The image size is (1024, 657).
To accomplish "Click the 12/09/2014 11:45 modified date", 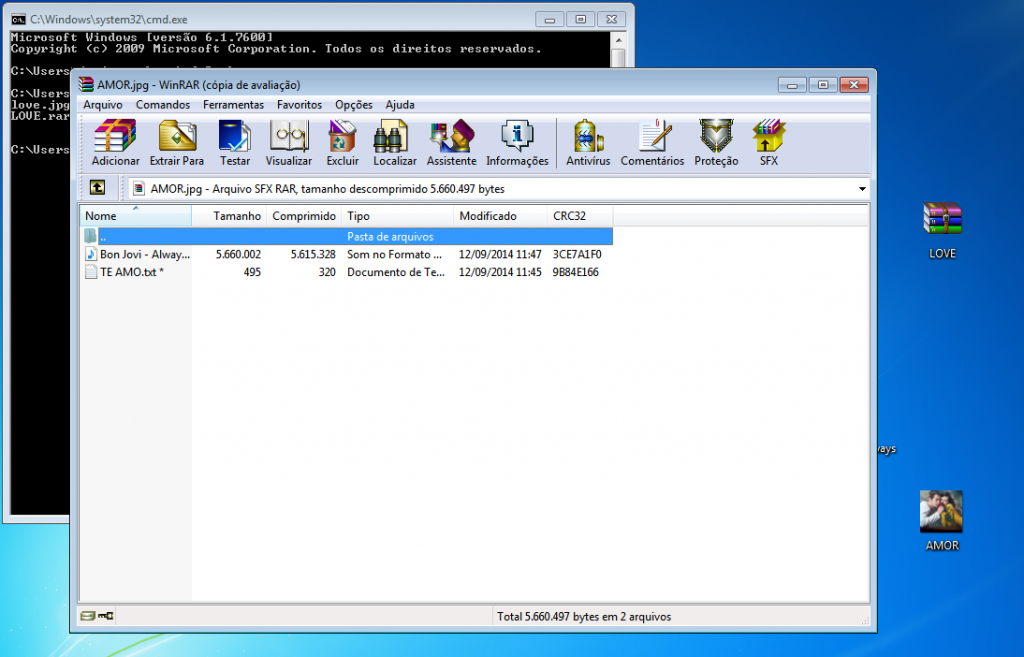I will point(500,272).
